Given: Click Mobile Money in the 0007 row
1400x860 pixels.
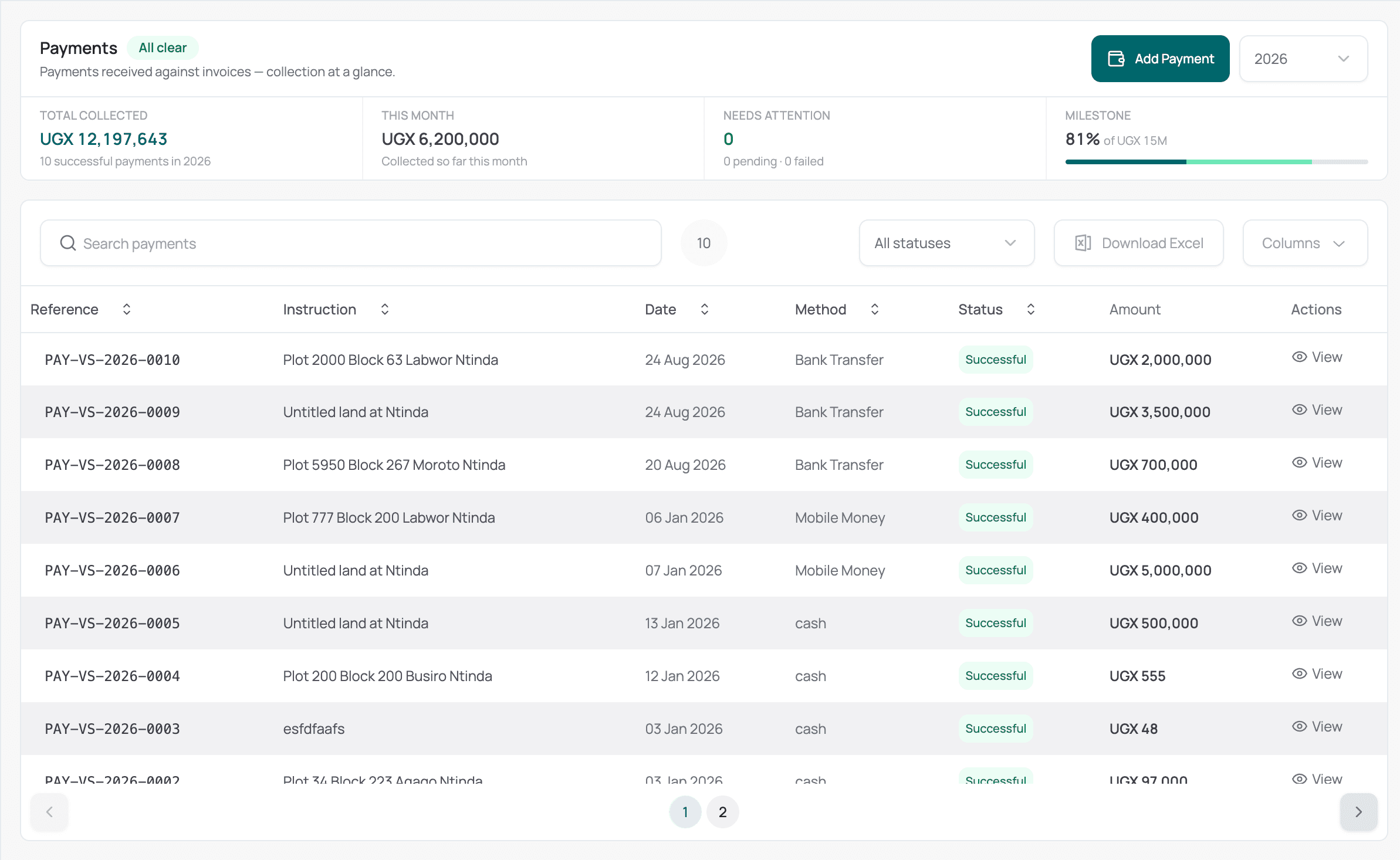Looking at the screenshot, I should [x=840, y=517].
